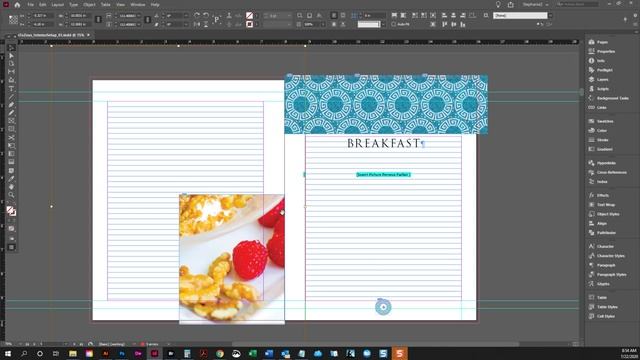Open the Type menu

(x=73, y=4)
